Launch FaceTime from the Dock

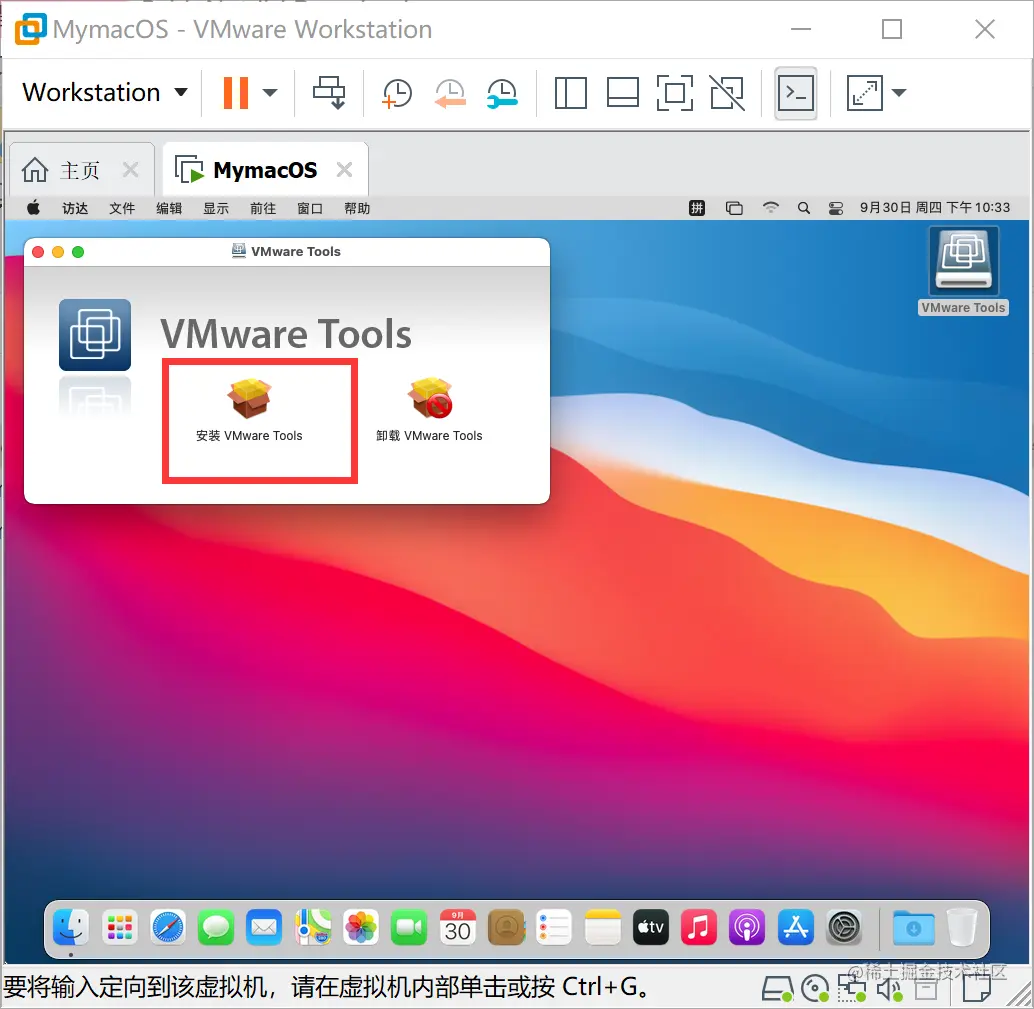click(x=409, y=928)
